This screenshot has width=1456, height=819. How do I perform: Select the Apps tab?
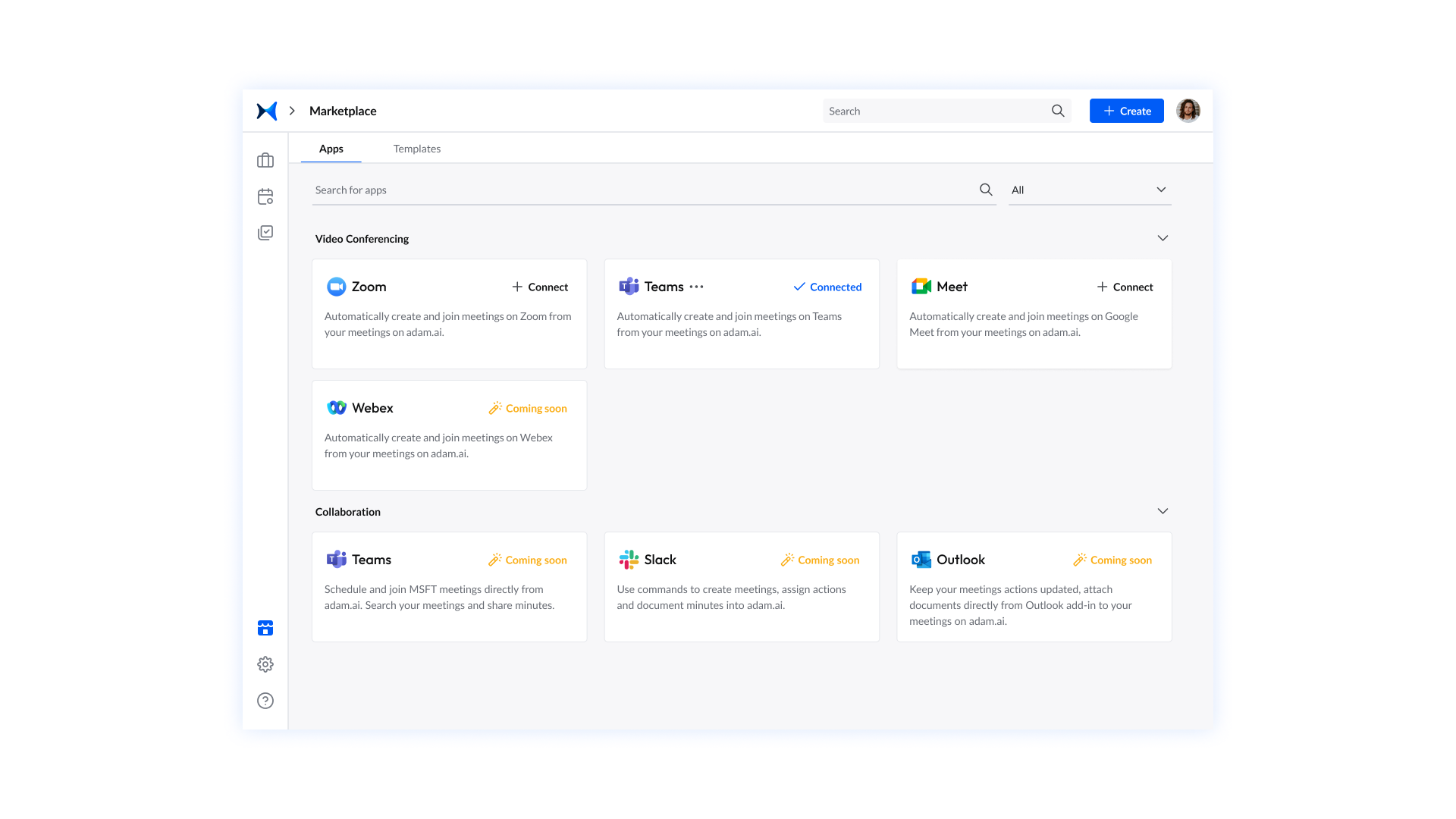[331, 149]
